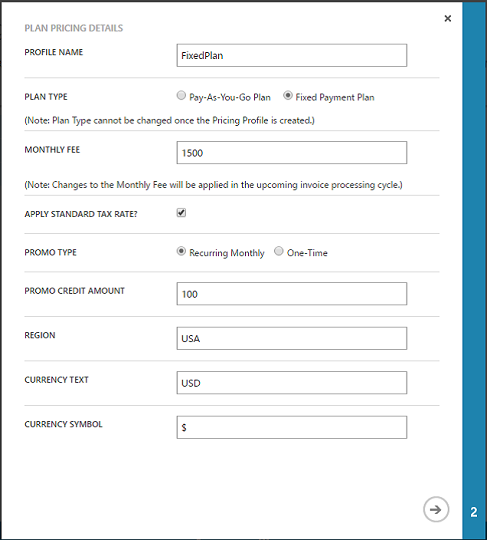This screenshot has height=540, width=487.
Task: Select the Pay-As-You-Go Plan radio button
Action: point(181,95)
